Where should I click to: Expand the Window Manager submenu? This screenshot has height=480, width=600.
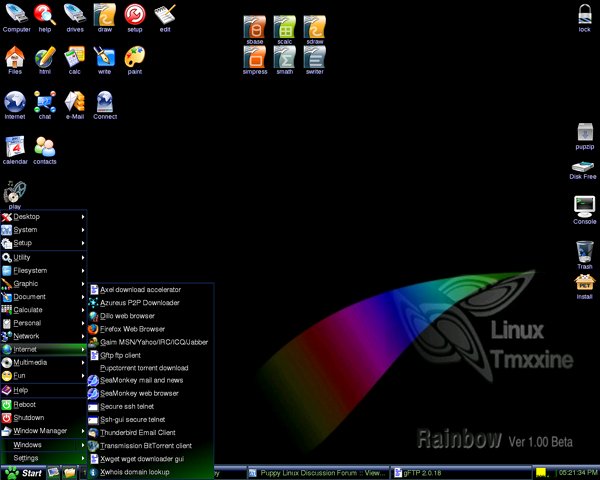(43, 431)
